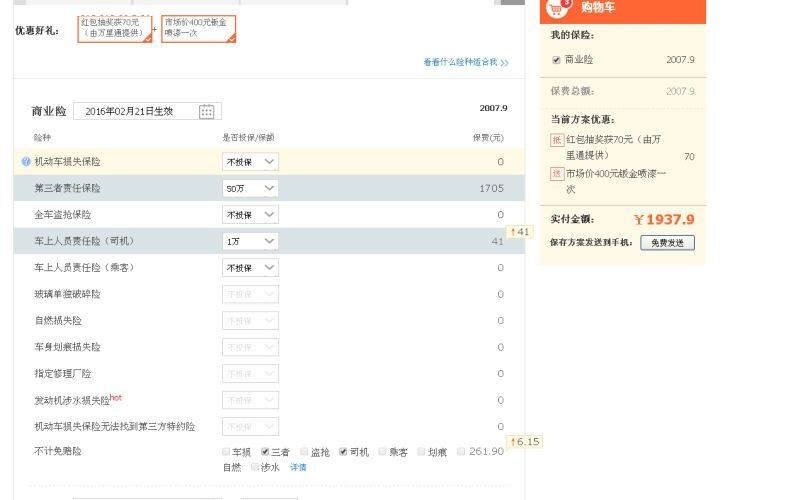Select the 红包抽奖获70元 gift offer box
Image resolution: width=800 pixels, height=500 pixels.
coord(115,29)
